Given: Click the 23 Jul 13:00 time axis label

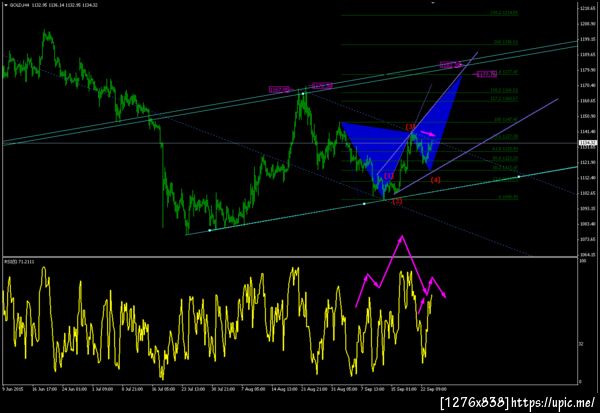Looking at the screenshot, I should point(193,389).
